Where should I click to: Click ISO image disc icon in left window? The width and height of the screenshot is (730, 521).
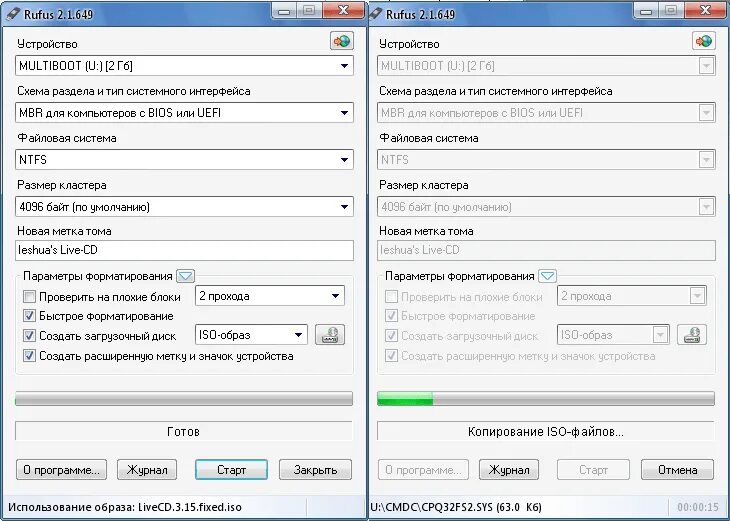pos(330,335)
